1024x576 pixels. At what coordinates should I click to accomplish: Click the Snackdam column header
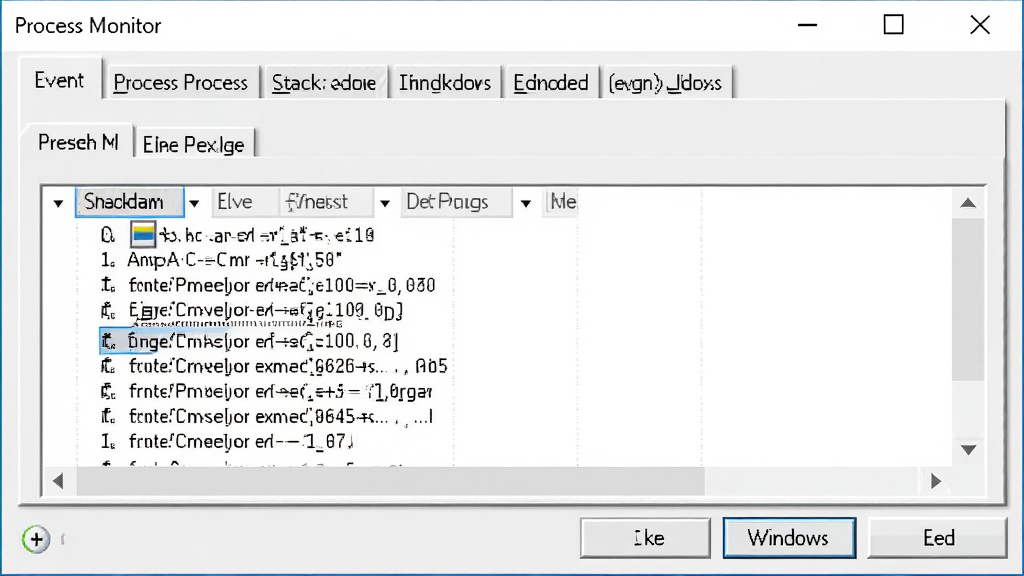[x=129, y=202]
